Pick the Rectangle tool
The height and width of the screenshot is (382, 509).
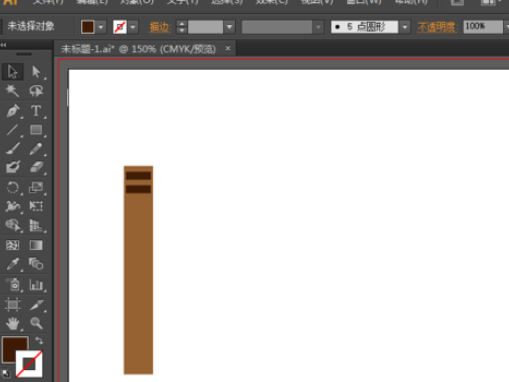click(36, 129)
